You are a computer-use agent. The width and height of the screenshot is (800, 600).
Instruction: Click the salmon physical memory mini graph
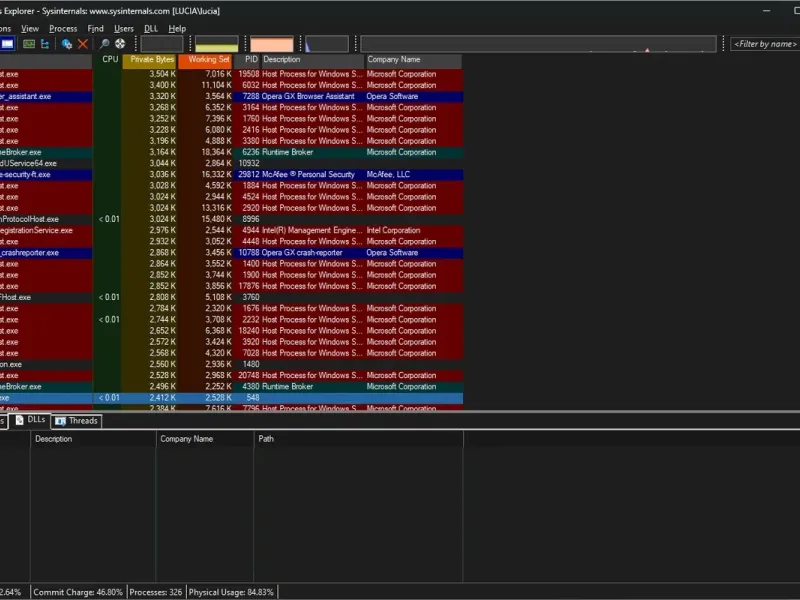click(271, 45)
